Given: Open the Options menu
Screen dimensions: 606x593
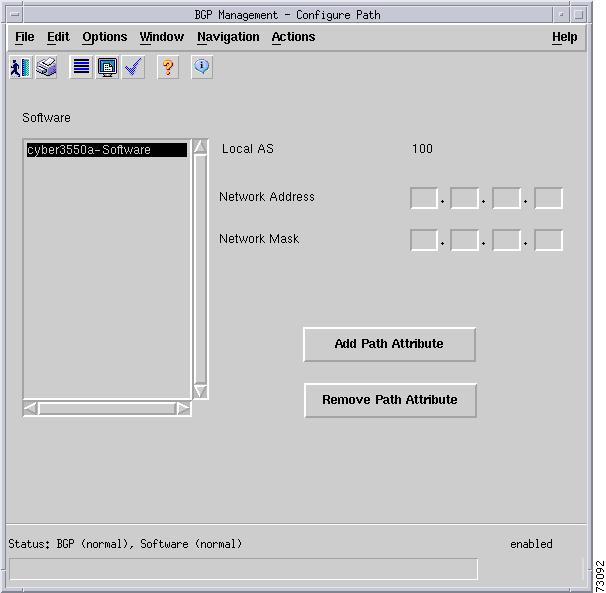Looking at the screenshot, I should click(x=105, y=37).
